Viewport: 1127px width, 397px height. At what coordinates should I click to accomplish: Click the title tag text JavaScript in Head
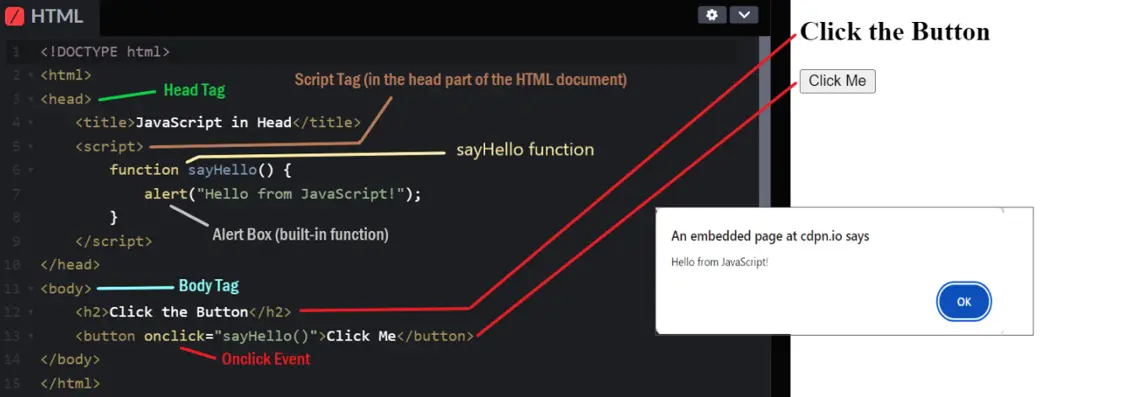(x=213, y=122)
